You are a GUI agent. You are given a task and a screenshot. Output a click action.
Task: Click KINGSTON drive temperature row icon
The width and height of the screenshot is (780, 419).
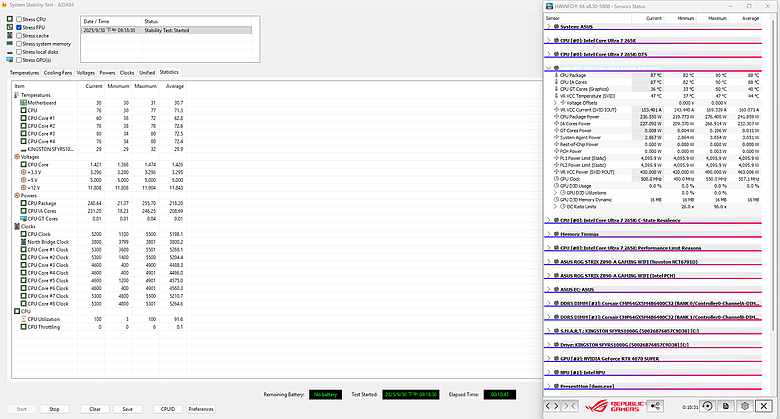23,149
